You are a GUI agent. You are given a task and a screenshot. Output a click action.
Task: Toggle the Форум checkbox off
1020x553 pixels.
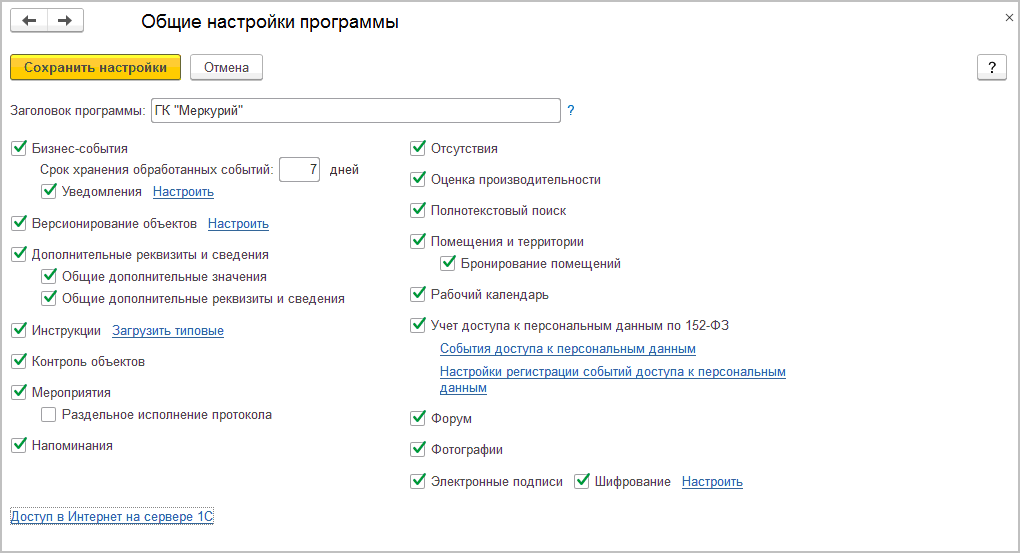[x=418, y=418]
